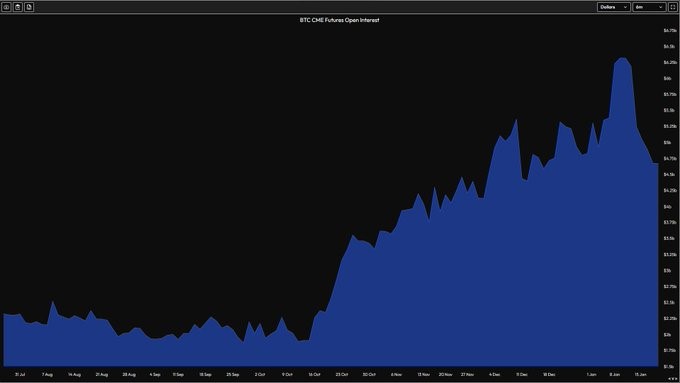Click the 16 Oct date label
Image resolution: width=680 pixels, height=383 pixels.
(x=314, y=374)
